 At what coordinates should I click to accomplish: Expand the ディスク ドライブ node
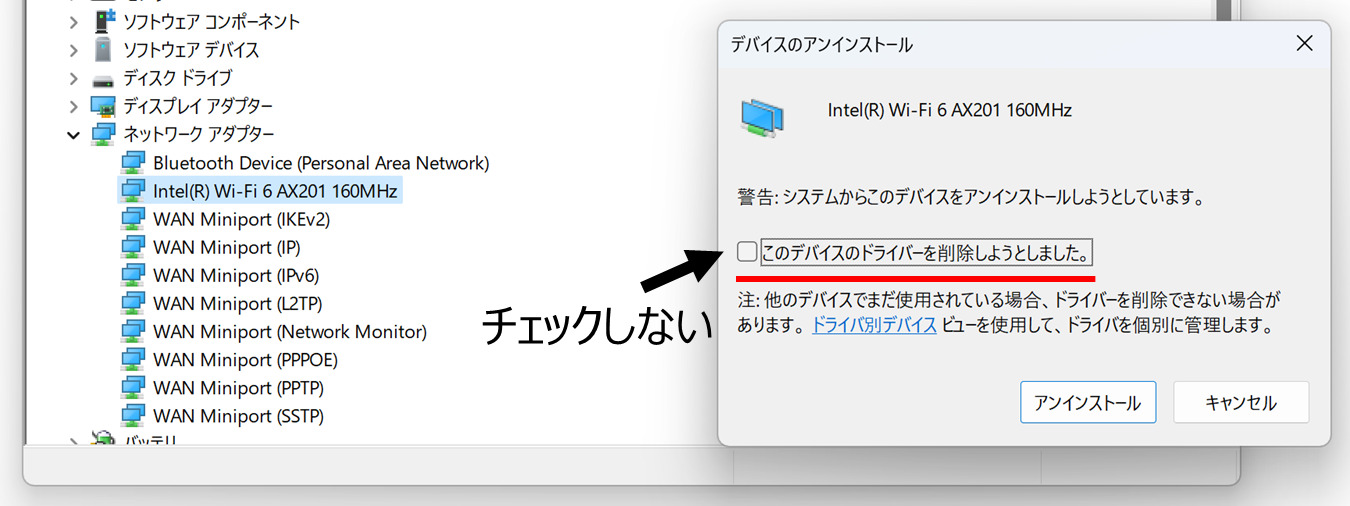74,78
